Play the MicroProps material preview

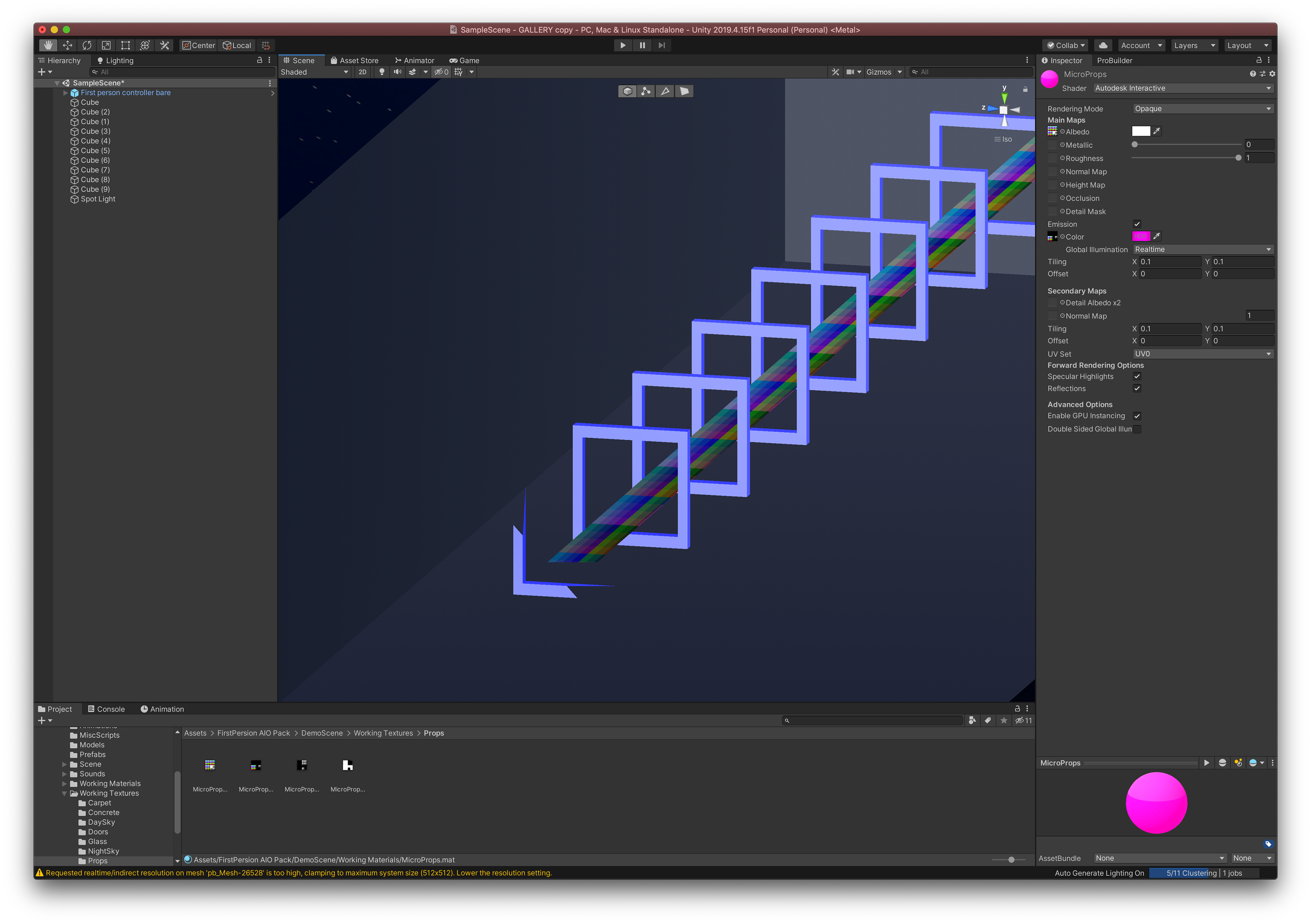click(x=1207, y=763)
